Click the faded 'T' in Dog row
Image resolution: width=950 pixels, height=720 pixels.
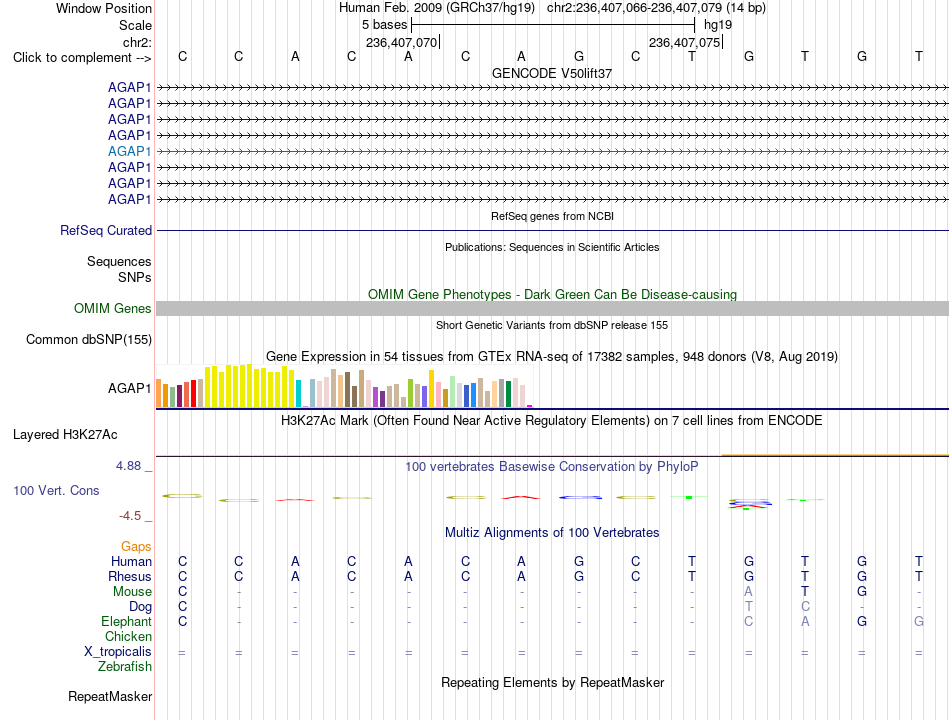pyautogui.click(x=748, y=607)
